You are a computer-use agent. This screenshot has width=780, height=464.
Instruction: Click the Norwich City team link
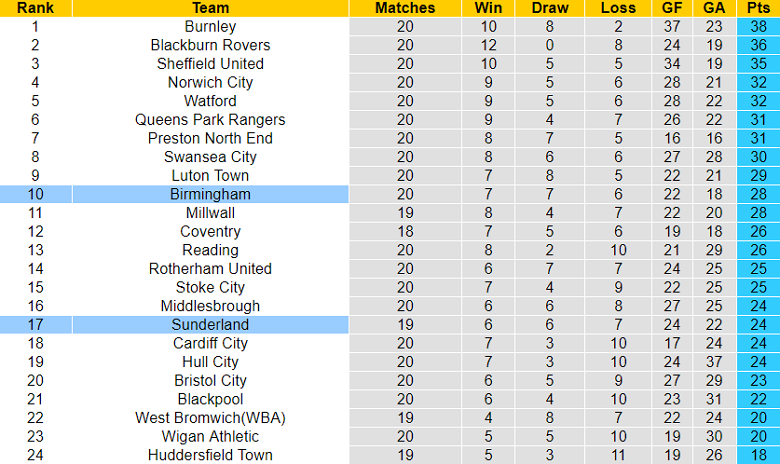(x=210, y=82)
